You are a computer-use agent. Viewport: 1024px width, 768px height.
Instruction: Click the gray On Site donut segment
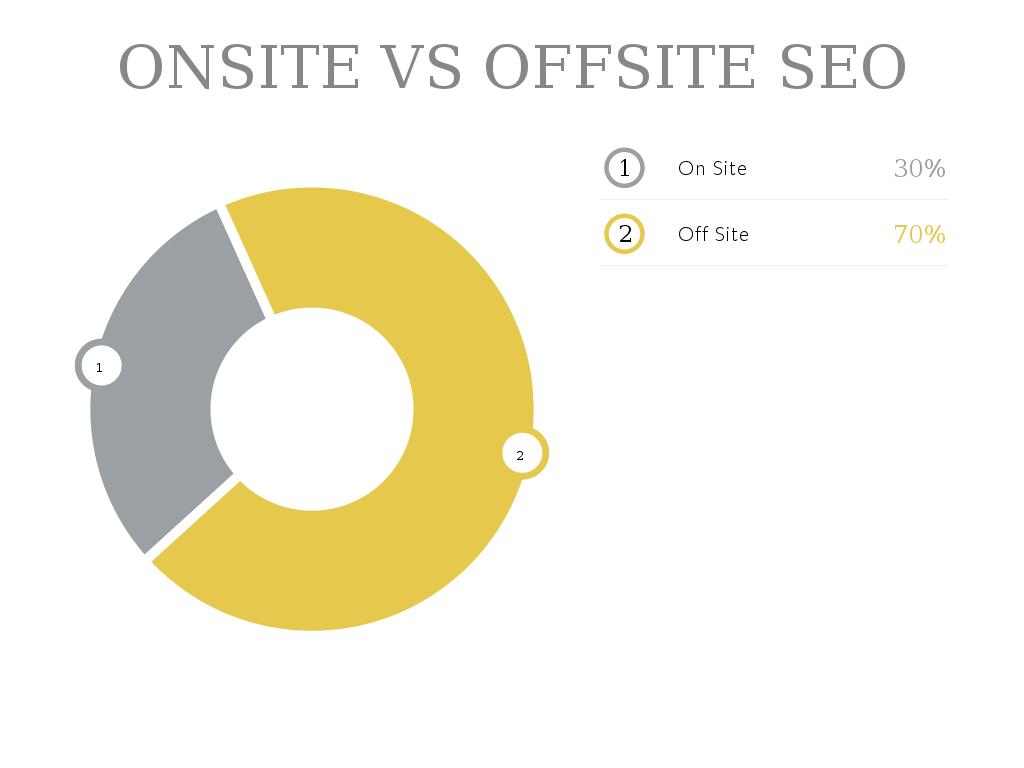click(x=160, y=400)
